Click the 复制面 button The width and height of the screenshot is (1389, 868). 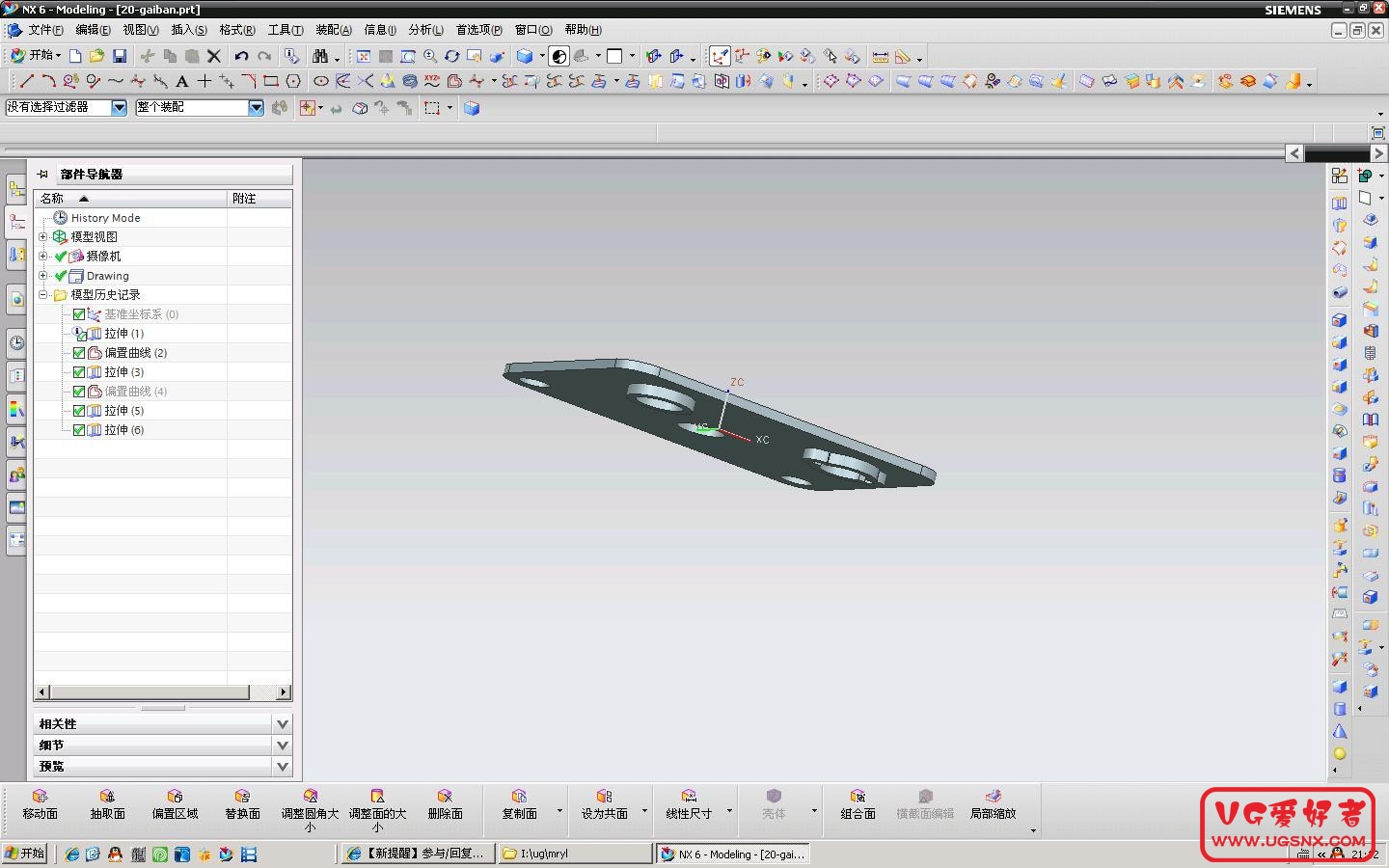[x=519, y=804]
